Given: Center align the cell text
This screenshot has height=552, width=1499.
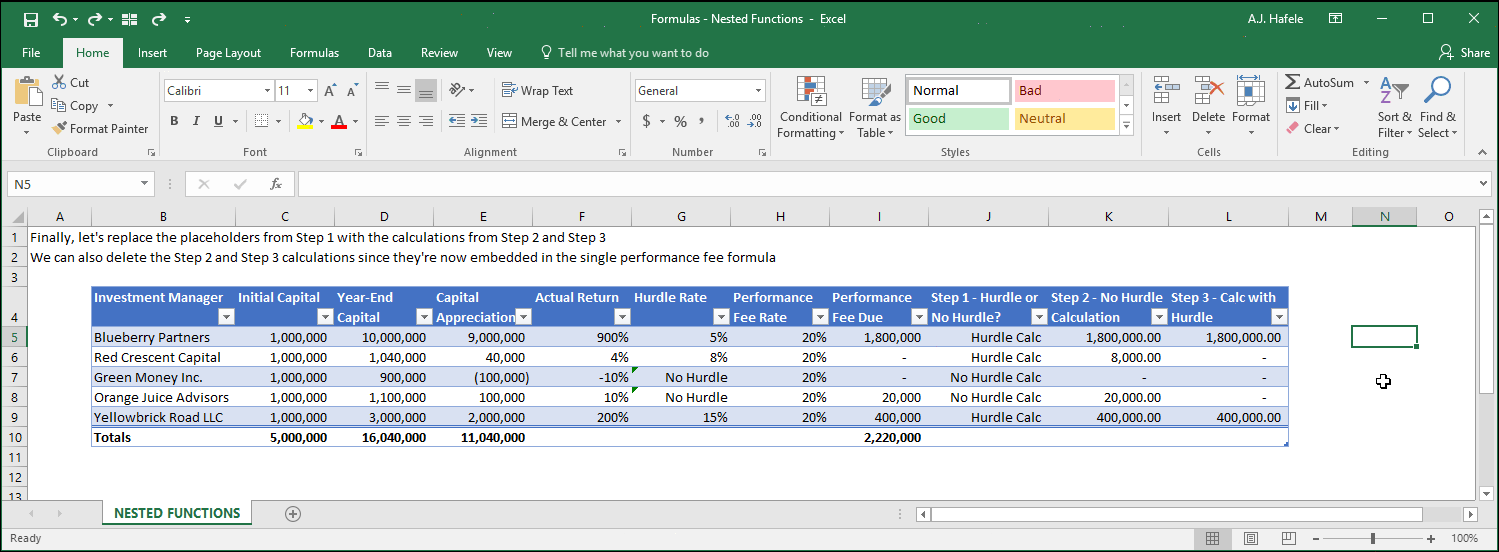Looking at the screenshot, I should [x=404, y=121].
